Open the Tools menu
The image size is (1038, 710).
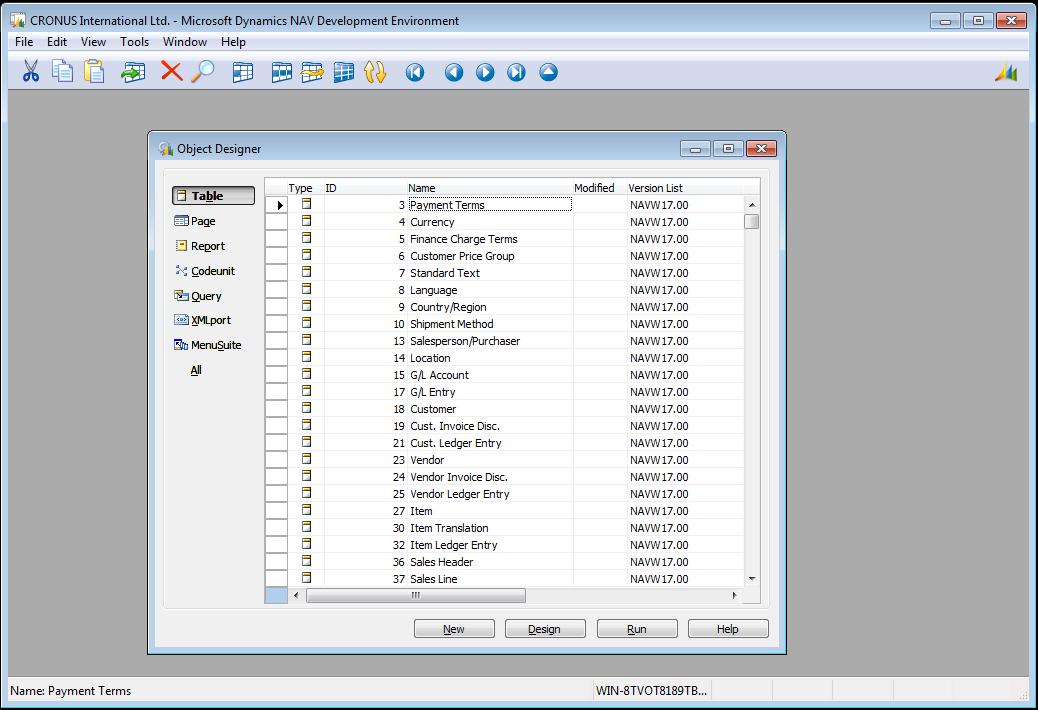[x=134, y=42]
